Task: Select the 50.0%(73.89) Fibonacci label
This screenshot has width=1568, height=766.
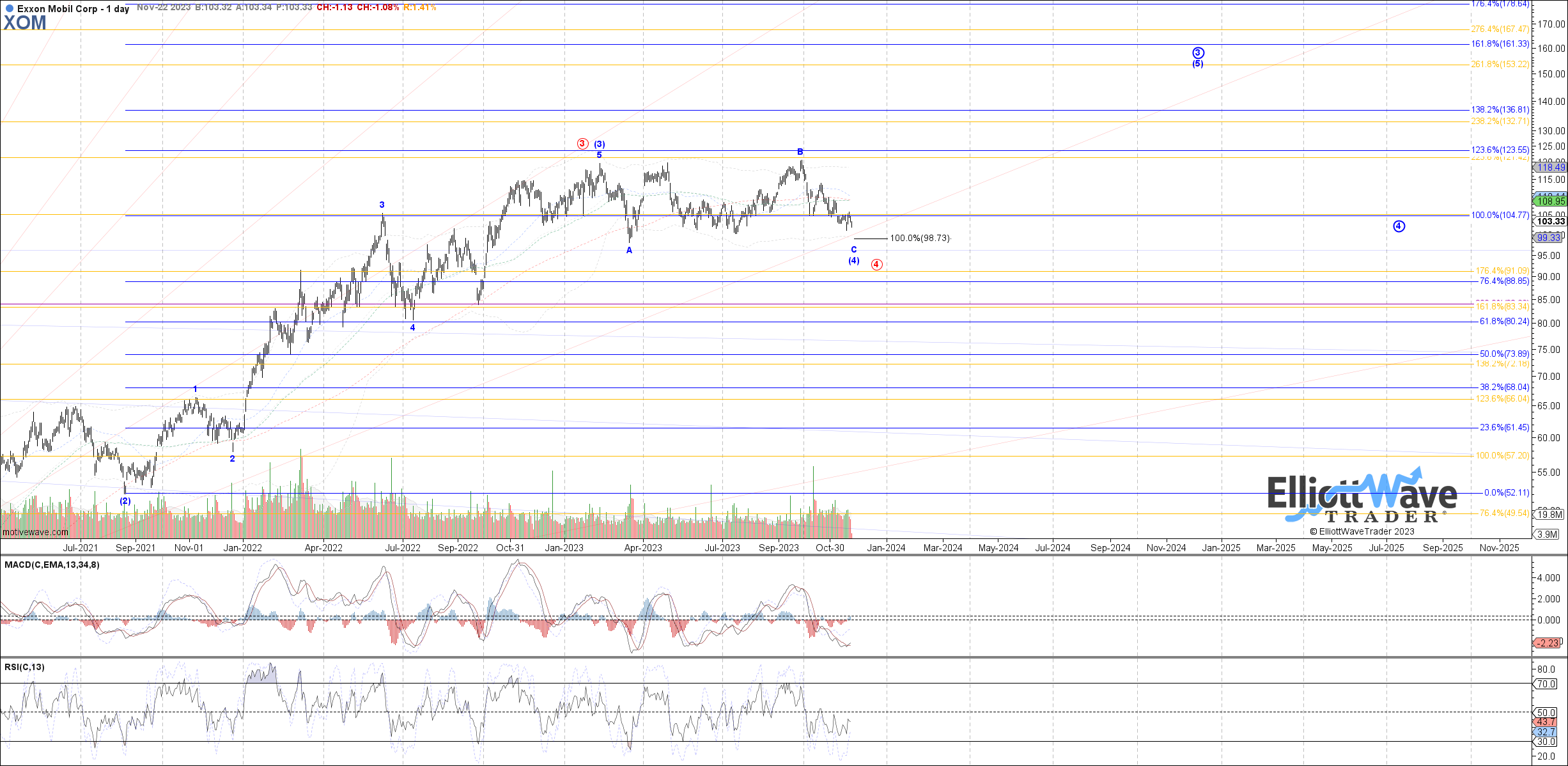Action: click(1504, 354)
